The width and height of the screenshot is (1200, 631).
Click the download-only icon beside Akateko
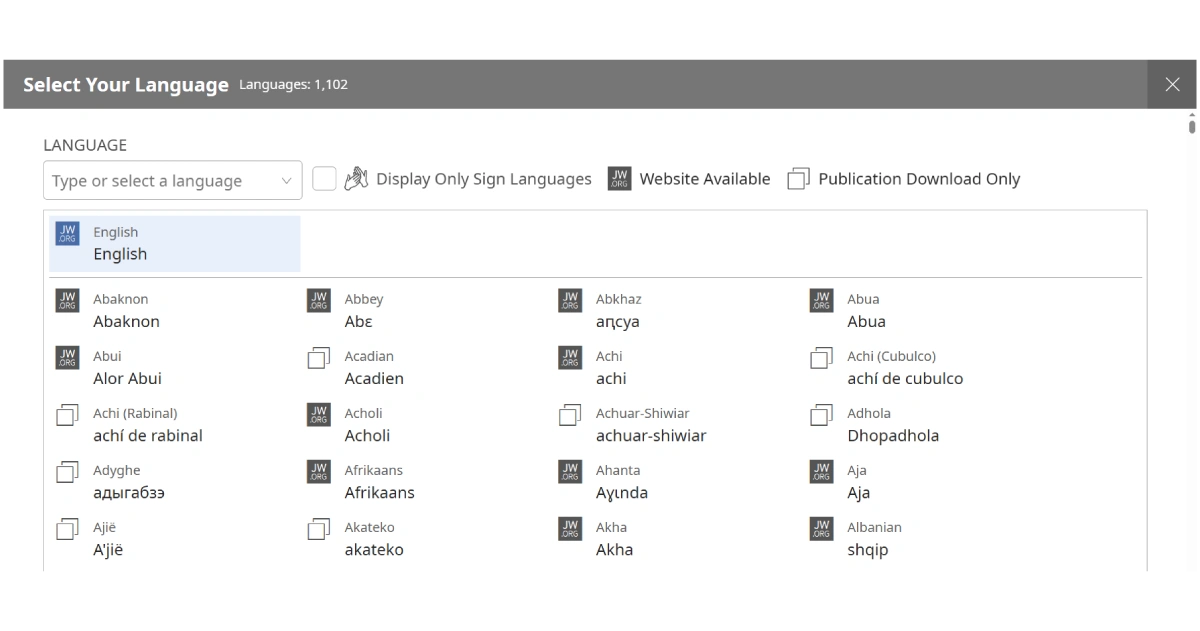319,529
